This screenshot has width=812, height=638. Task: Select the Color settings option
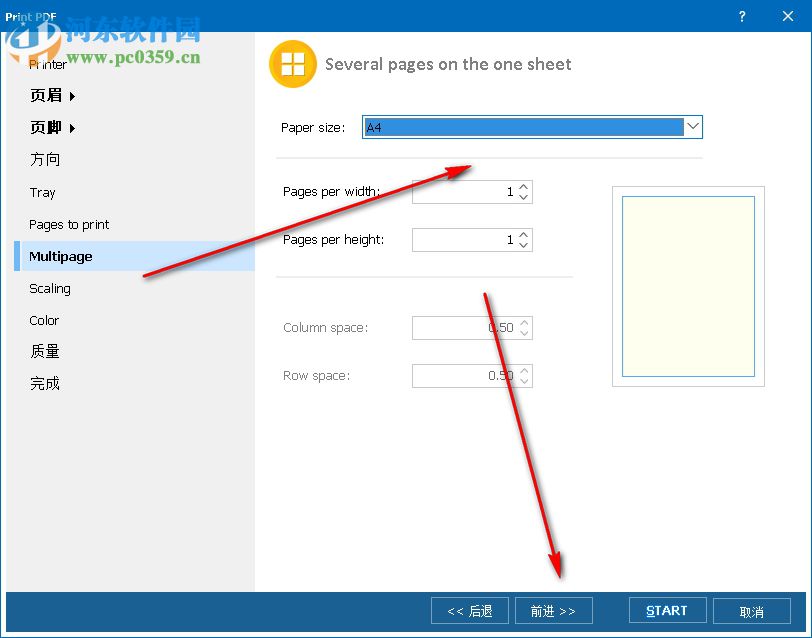[x=44, y=320]
